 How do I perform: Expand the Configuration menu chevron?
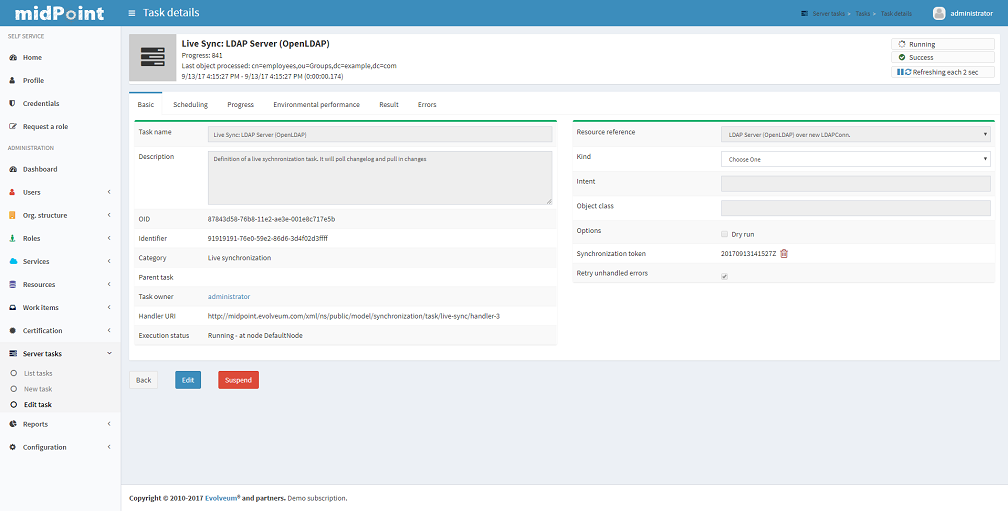[x=109, y=447]
